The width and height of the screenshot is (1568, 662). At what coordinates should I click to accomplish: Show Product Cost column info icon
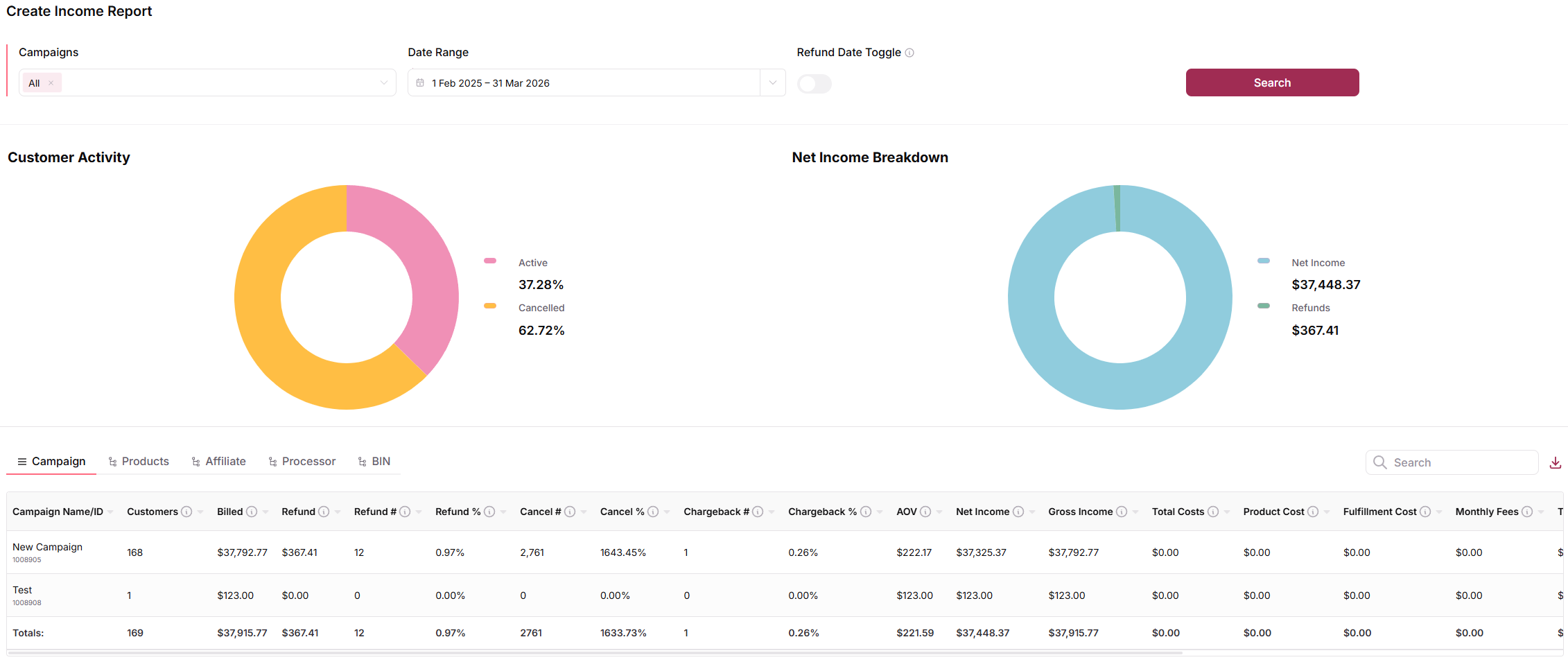click(1313, 512)
